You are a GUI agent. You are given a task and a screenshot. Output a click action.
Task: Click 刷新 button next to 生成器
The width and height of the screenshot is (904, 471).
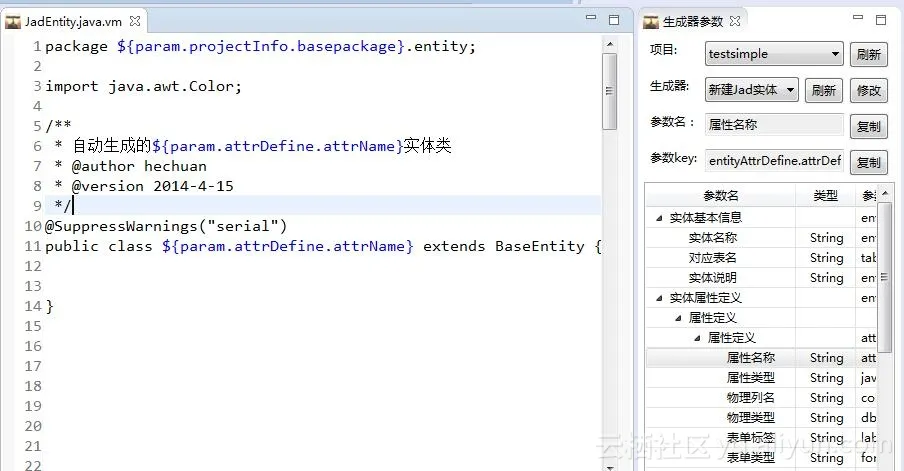pyautogui.click(x=823, y=91)
